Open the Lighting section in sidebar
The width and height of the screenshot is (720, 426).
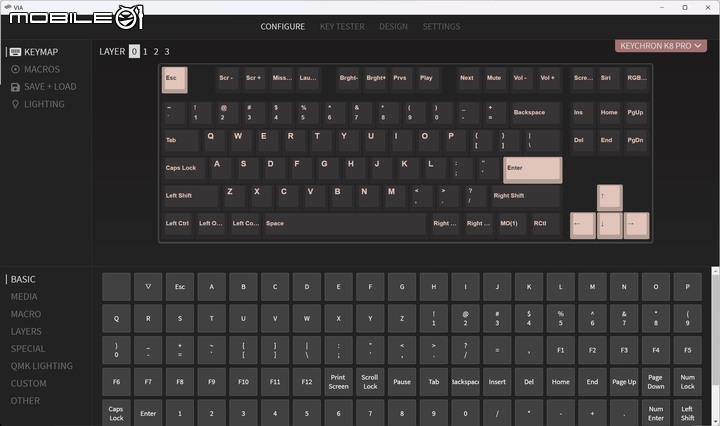point(38,104)
